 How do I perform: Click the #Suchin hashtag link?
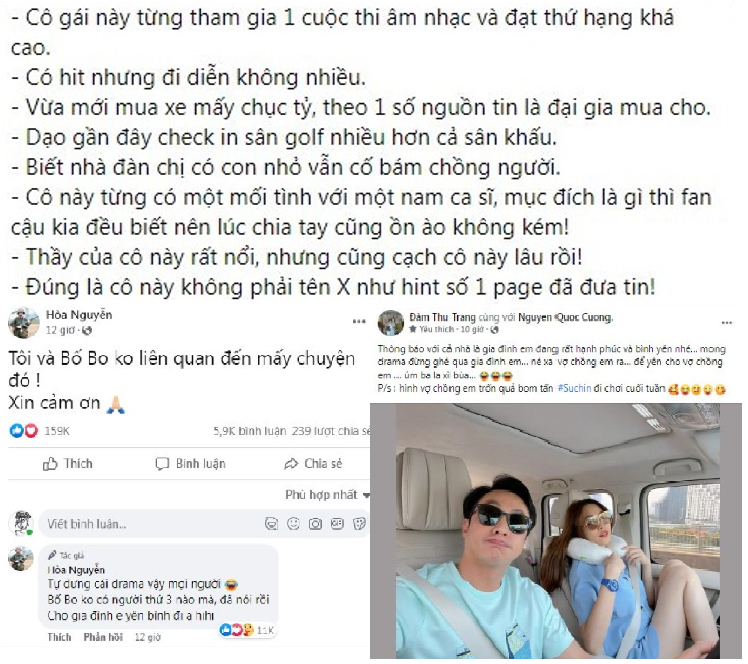[574, 389]
